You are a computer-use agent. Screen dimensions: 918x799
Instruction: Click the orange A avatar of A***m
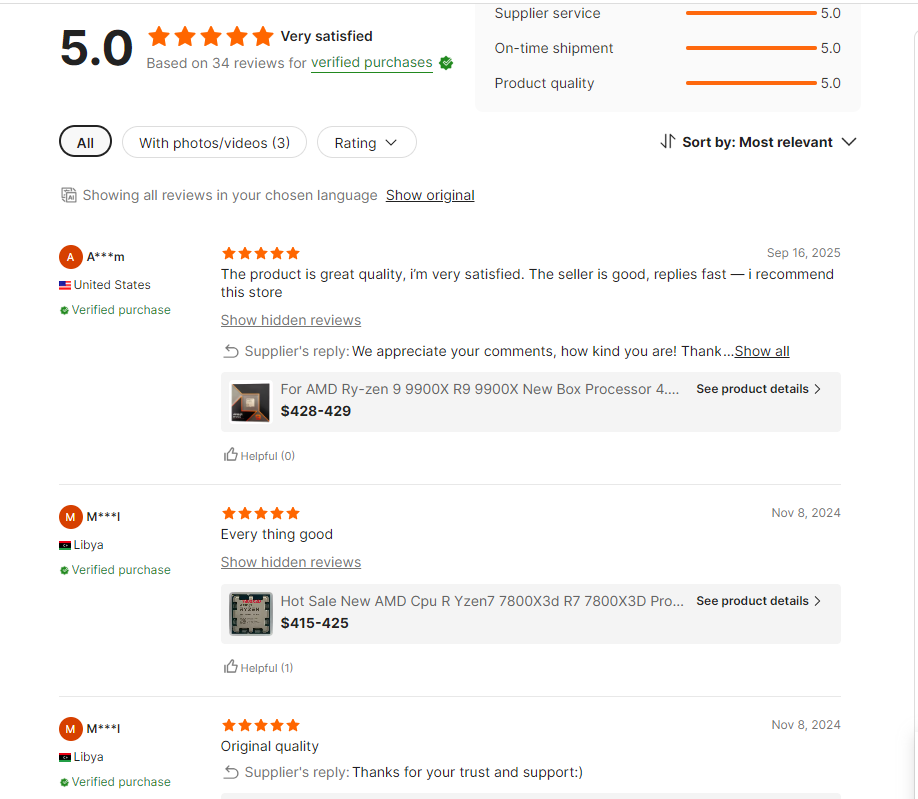(70, 257)
